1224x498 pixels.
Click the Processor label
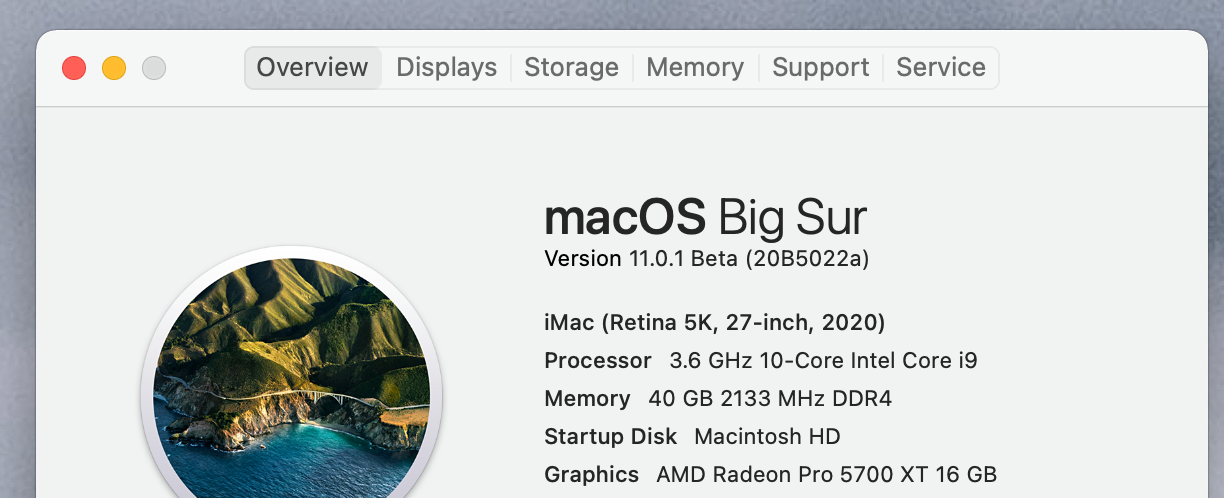pyautogui.click(x=597, y=360)
